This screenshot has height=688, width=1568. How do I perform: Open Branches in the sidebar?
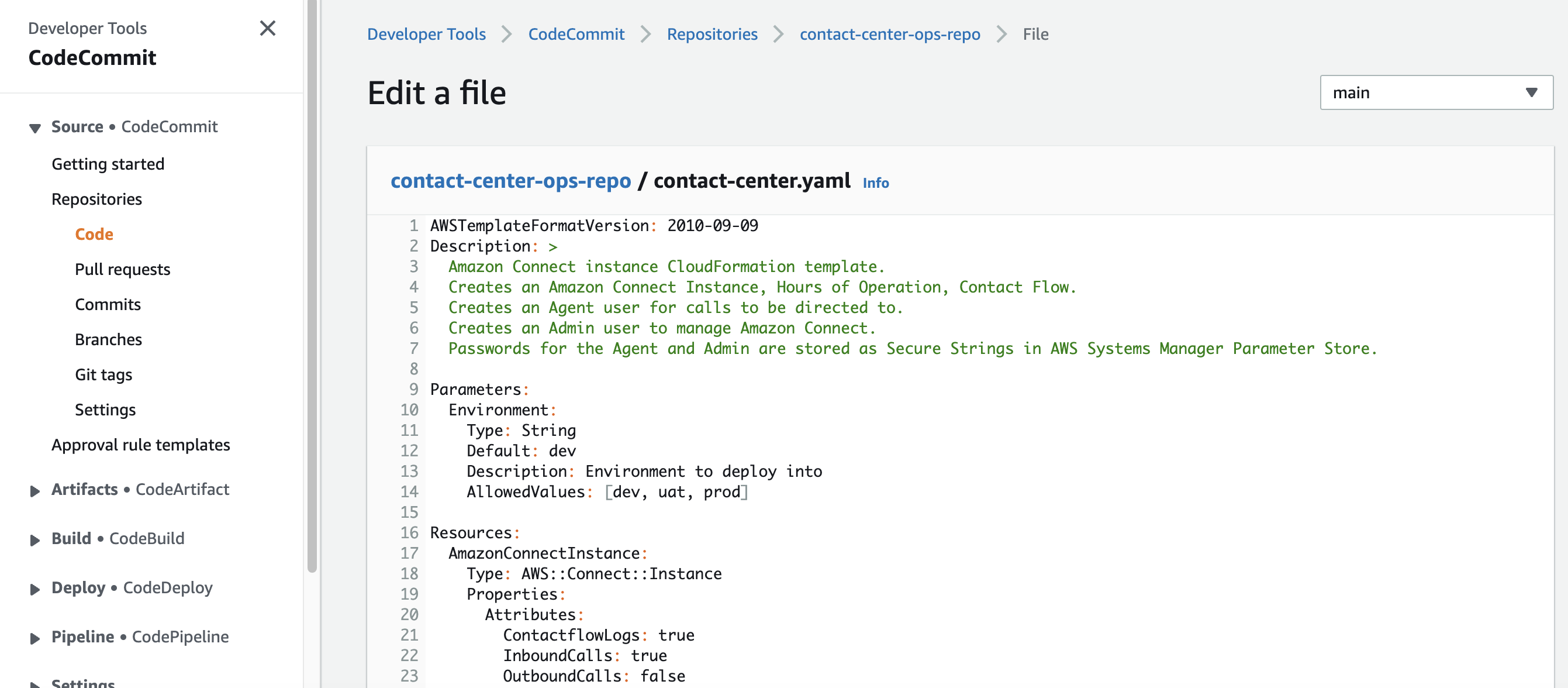click(x=108, y=339)
